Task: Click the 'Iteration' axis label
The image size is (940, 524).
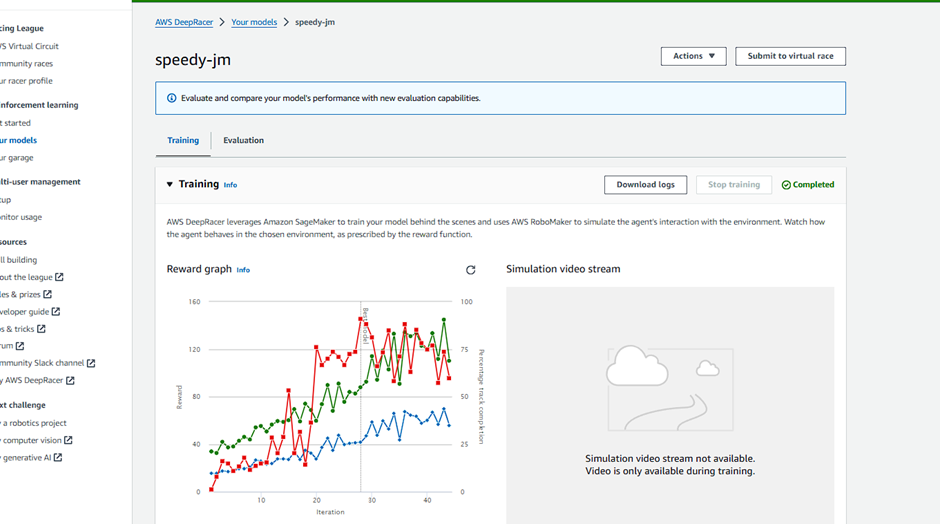Action: (x=330, y=512)
